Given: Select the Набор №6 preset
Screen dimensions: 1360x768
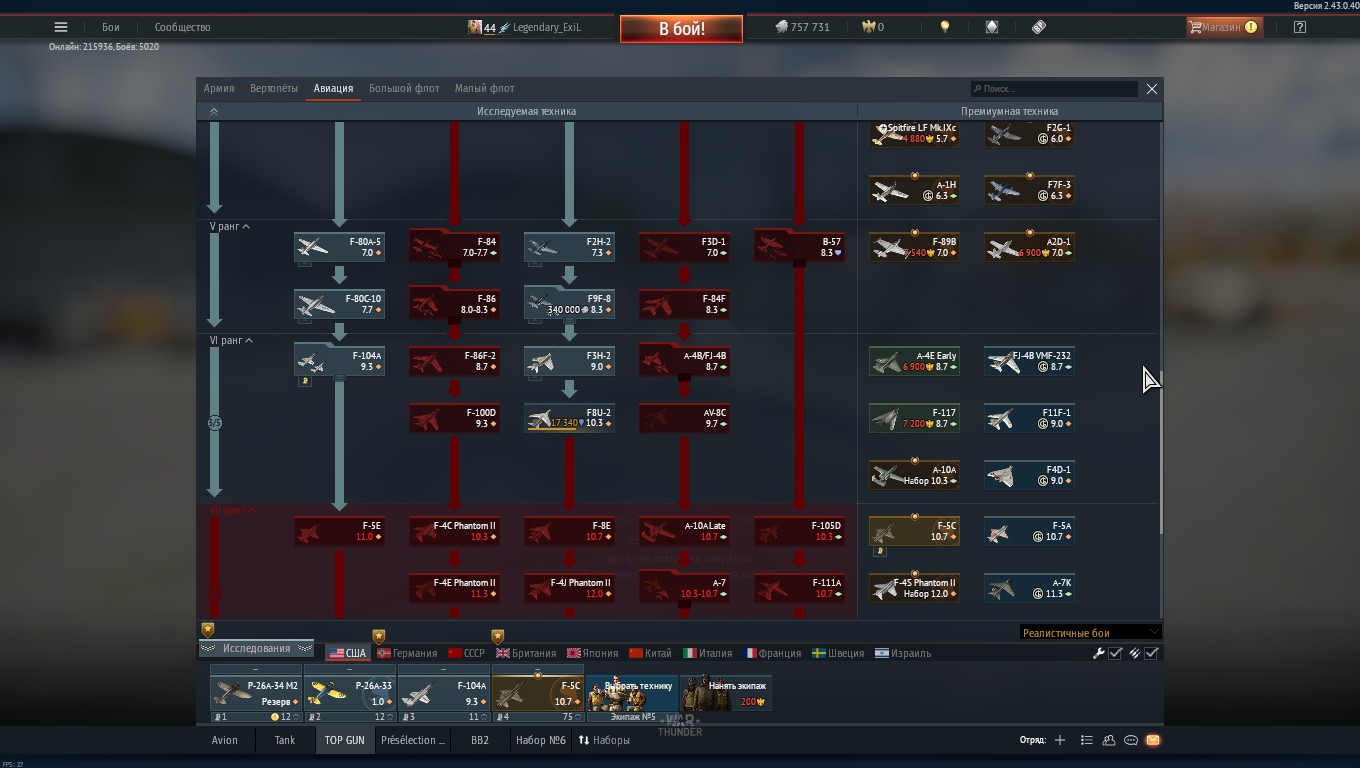Looking at the screenshot, I should (x=541, y=740).
